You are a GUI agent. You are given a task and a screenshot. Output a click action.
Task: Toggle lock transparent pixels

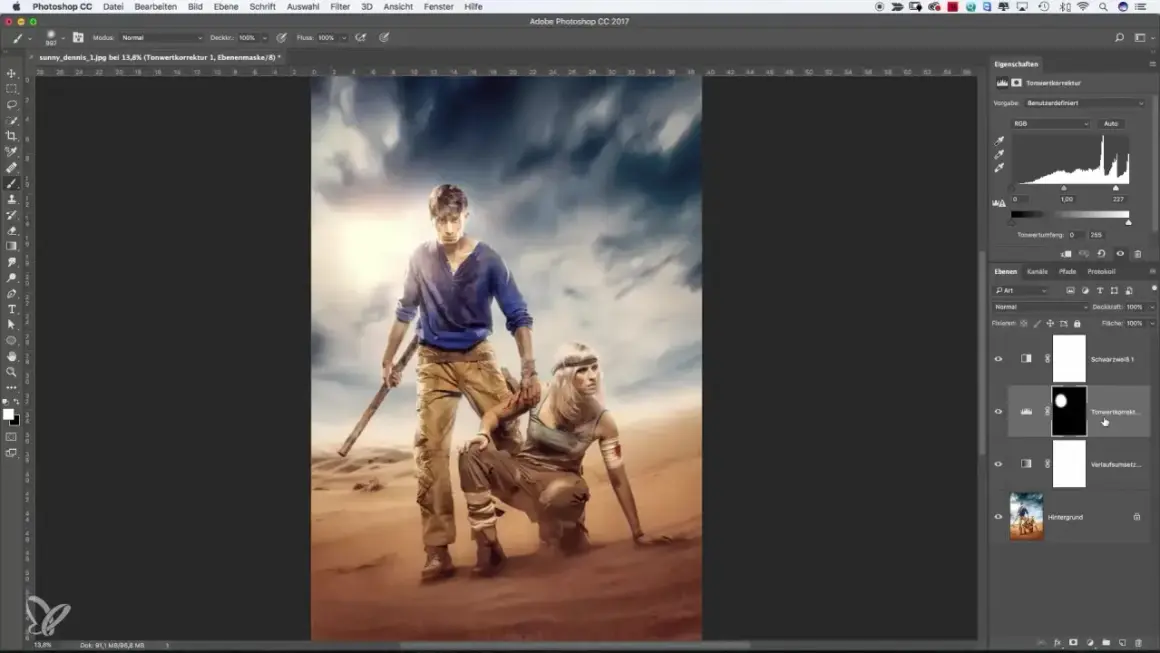point(1024,323)
